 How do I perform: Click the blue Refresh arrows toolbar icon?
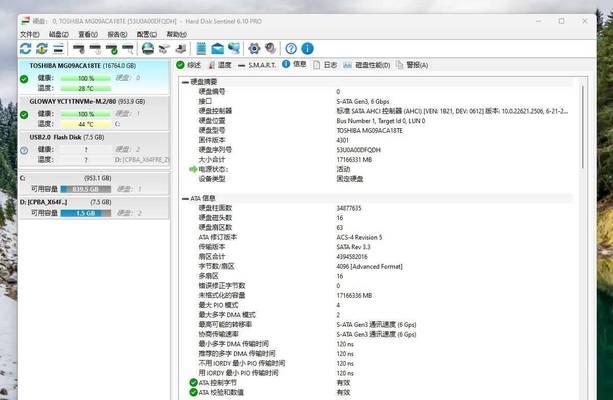coord(25,48)
